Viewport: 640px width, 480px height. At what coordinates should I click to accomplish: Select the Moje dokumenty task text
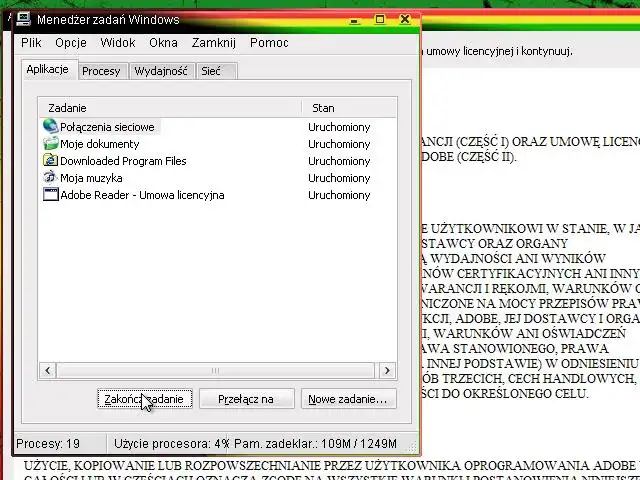pyautogui.click(x=100, y=144)
